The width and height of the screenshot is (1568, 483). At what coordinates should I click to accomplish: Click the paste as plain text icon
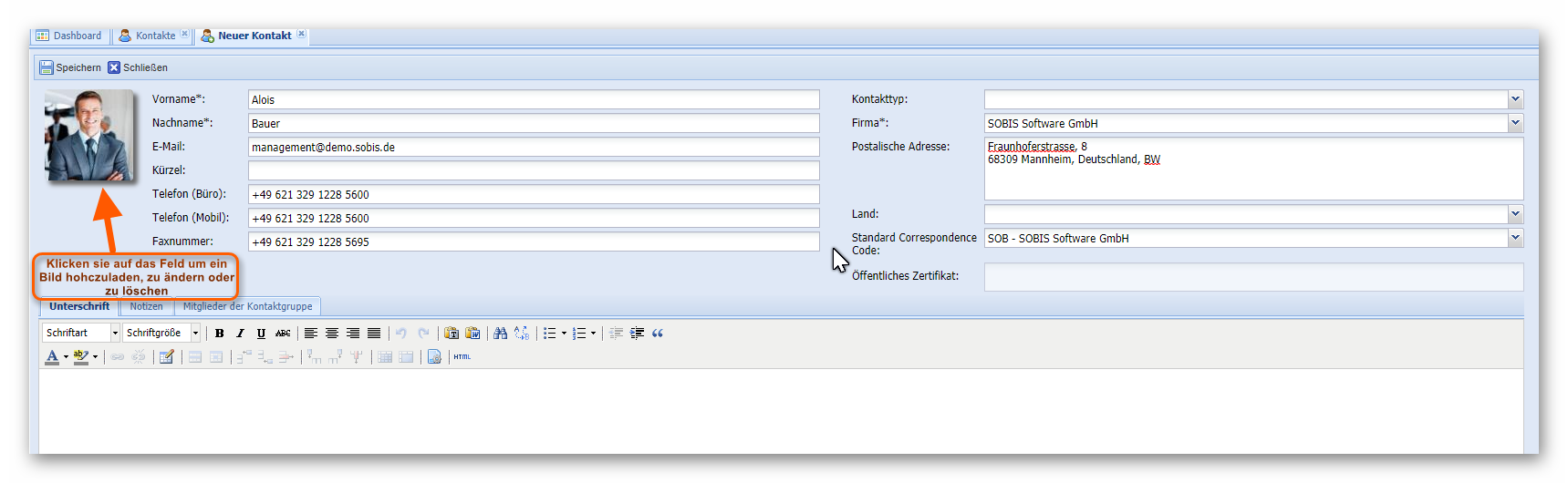[x=452, y=334]
